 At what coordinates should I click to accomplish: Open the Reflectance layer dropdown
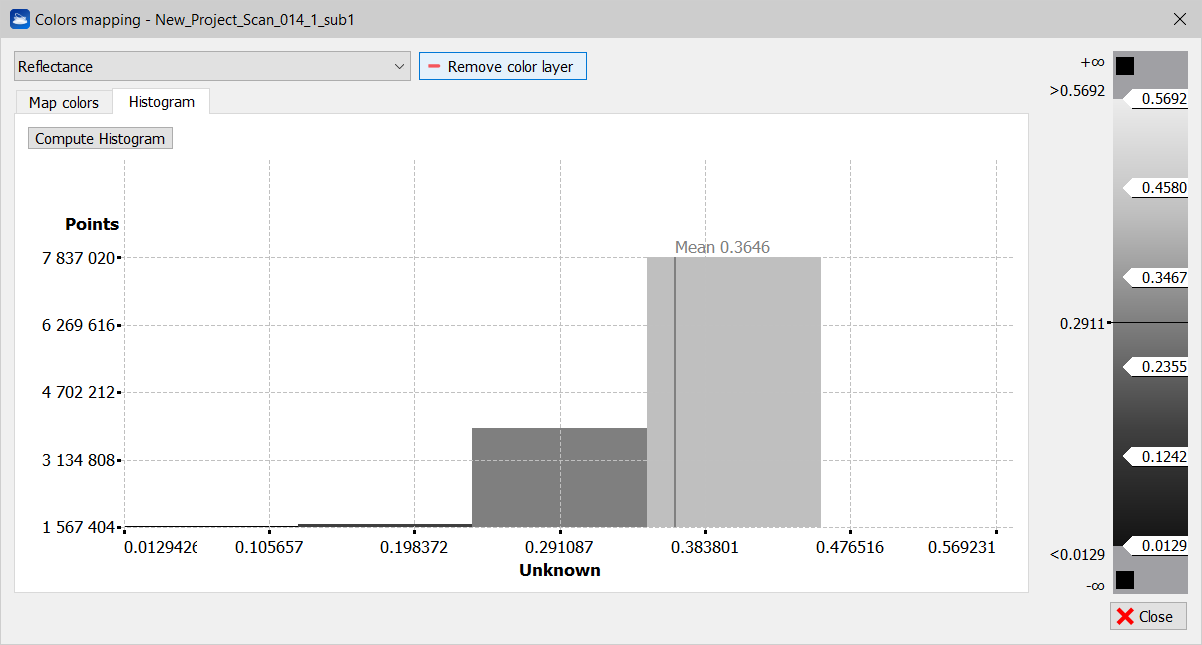click(212, 67)
